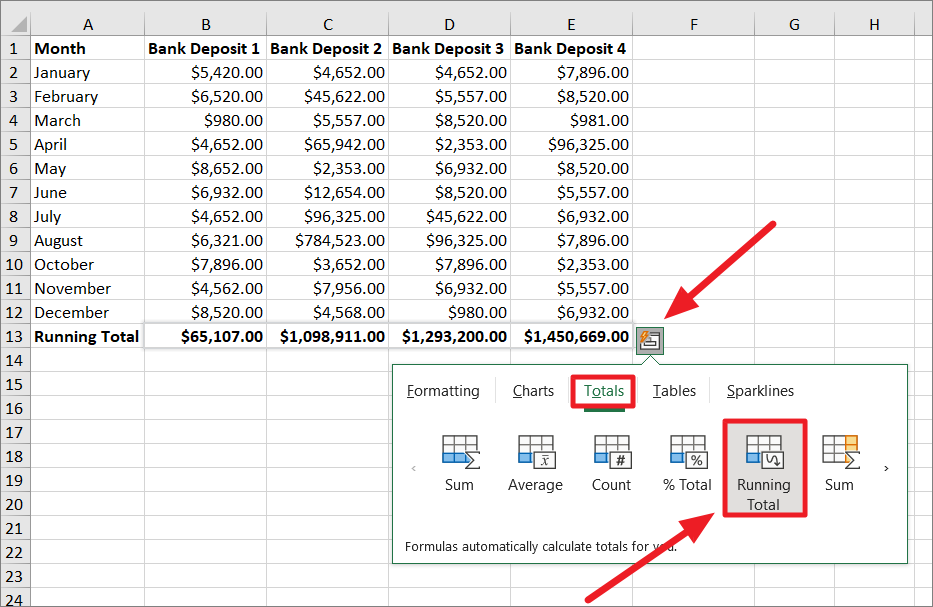
Task: Activate the Totals tab
Action: coord(602,391)
